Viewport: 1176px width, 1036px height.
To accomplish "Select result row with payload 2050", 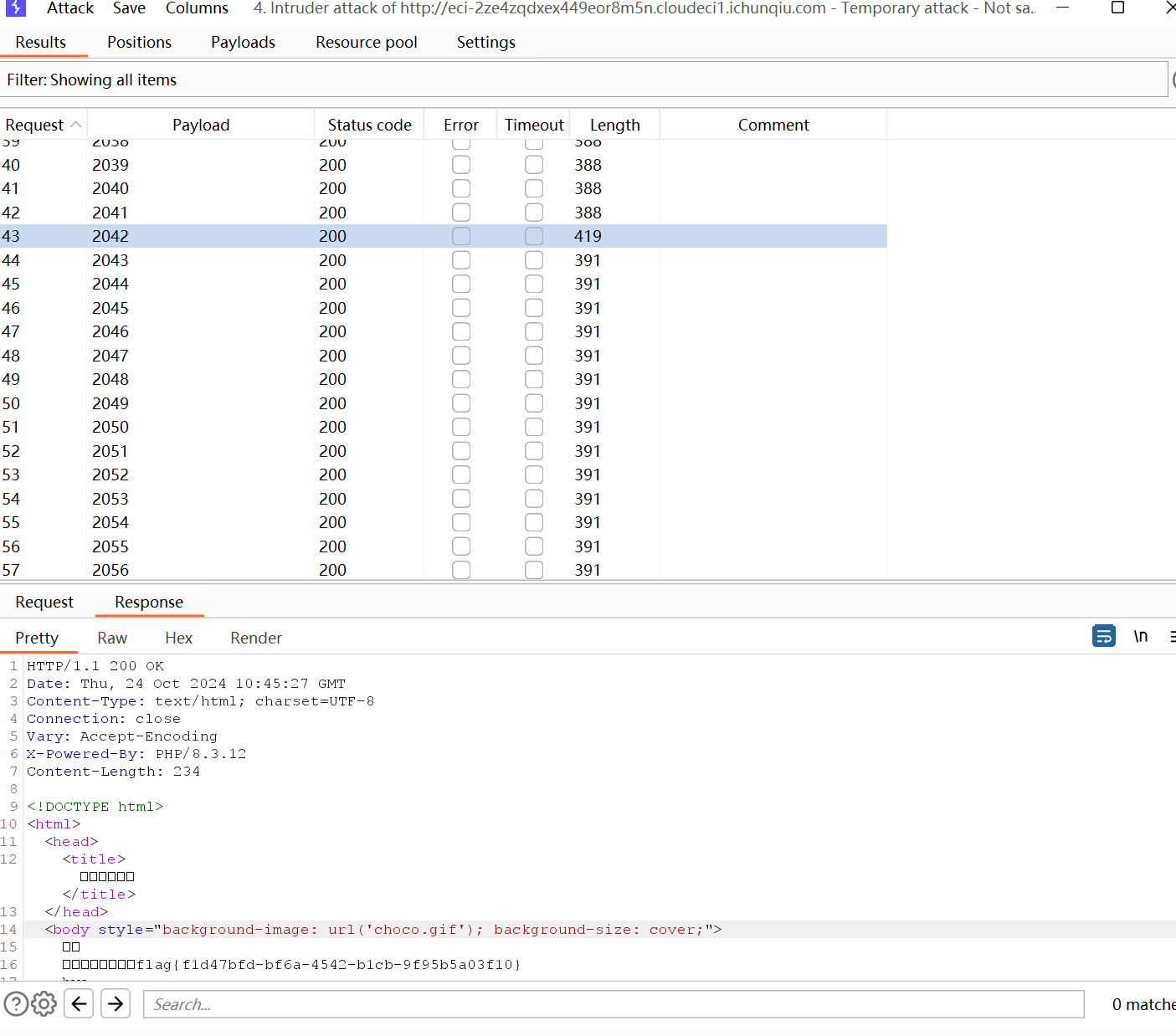I will pyautogui.click(x=444, y=427).
